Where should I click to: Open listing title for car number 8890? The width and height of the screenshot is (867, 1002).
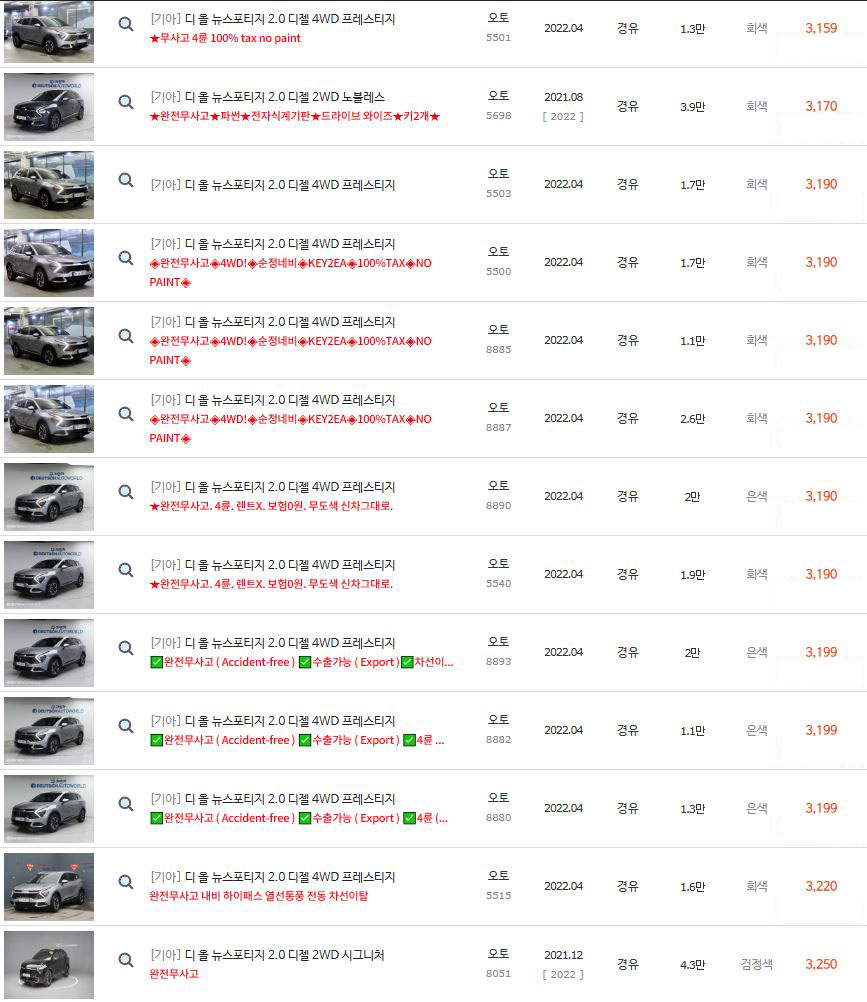[273, 487]
